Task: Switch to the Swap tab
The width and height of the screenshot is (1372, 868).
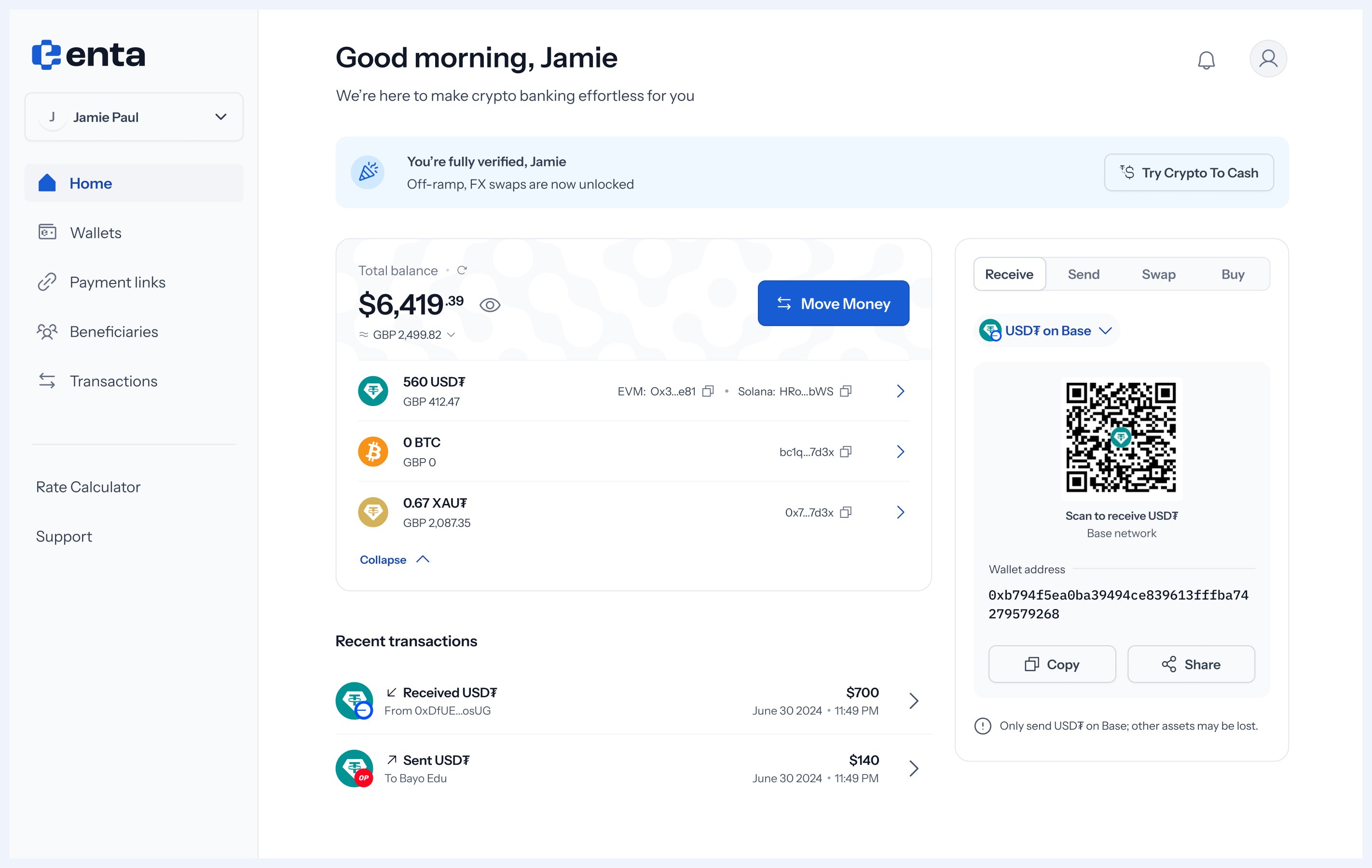Action: pyautogui.click(x=1158, y=274)
